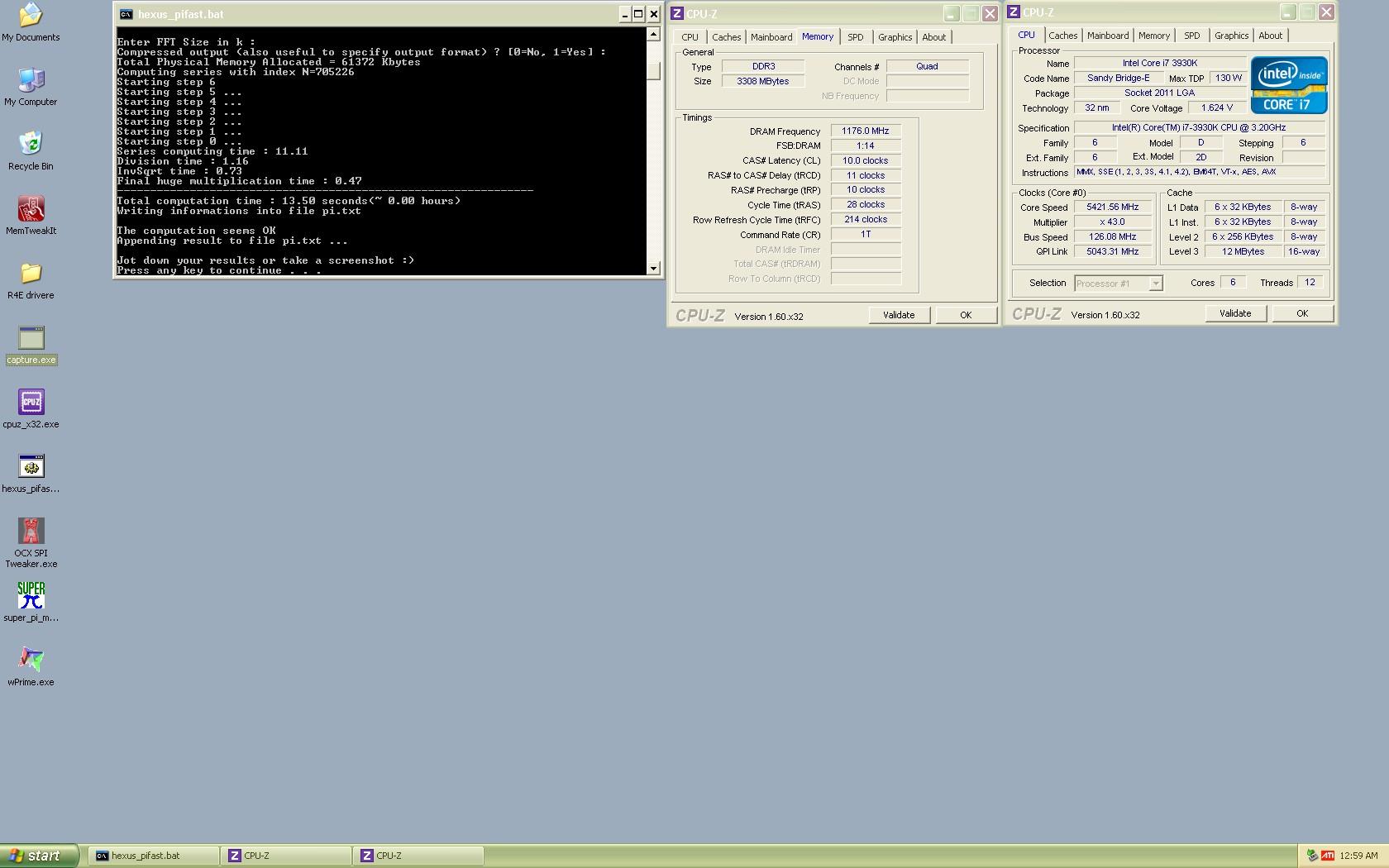This screenshot has height=868, width=1389.
Task: Open console window system menu icon
Action: point(126,14)
